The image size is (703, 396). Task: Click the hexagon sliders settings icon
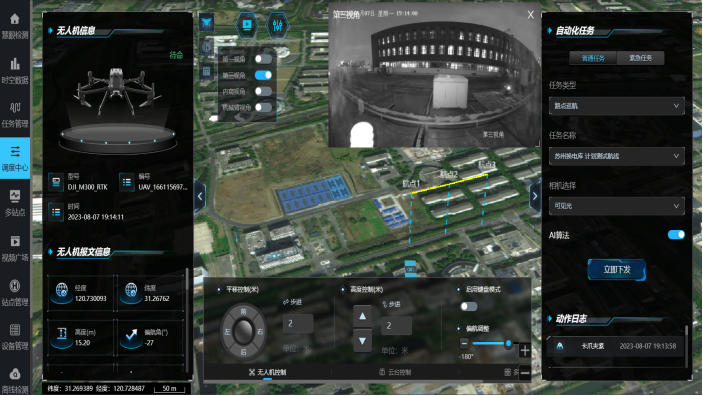pos(278,25)
